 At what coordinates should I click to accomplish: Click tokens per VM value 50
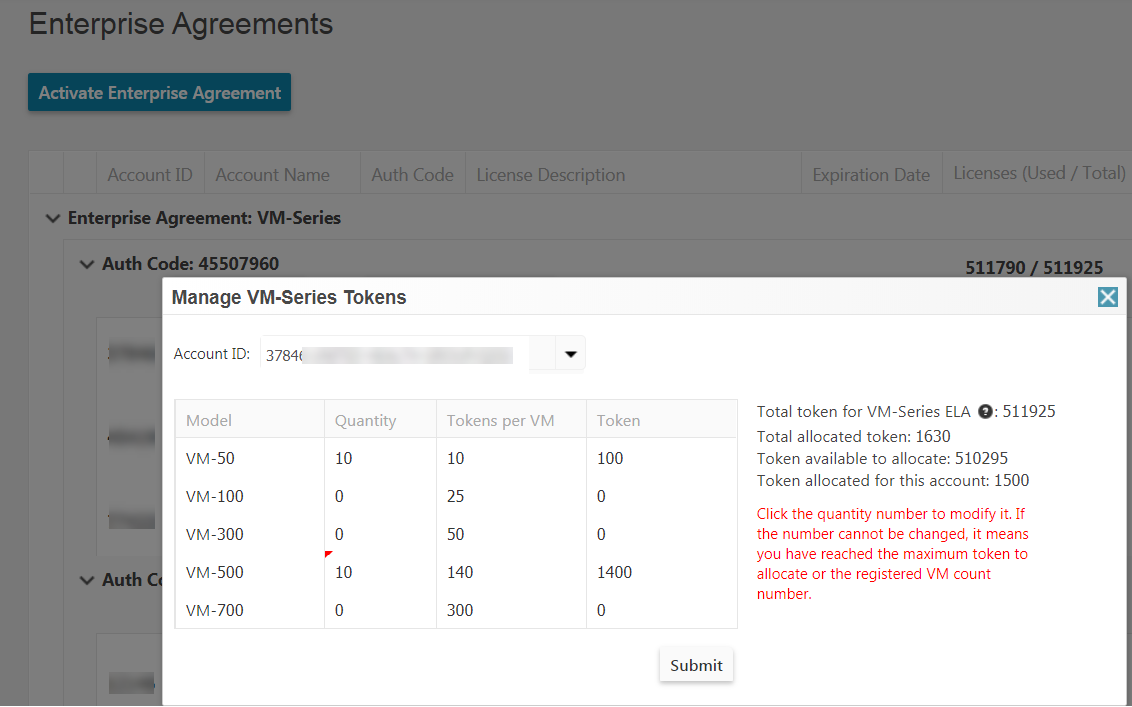tap(456, 534)
